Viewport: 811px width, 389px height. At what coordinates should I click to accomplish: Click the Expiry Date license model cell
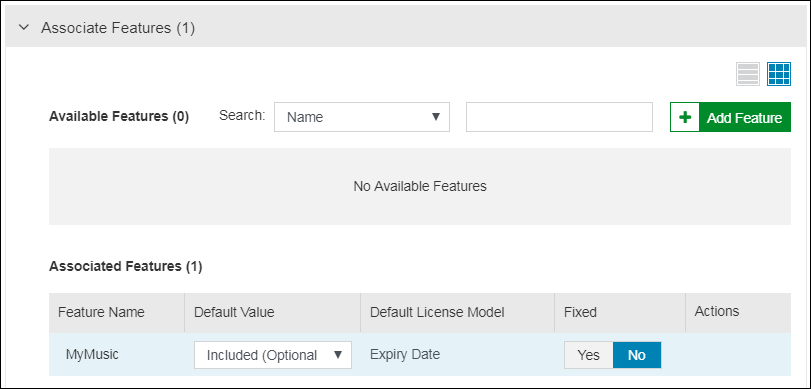click(x=405, y=354)
